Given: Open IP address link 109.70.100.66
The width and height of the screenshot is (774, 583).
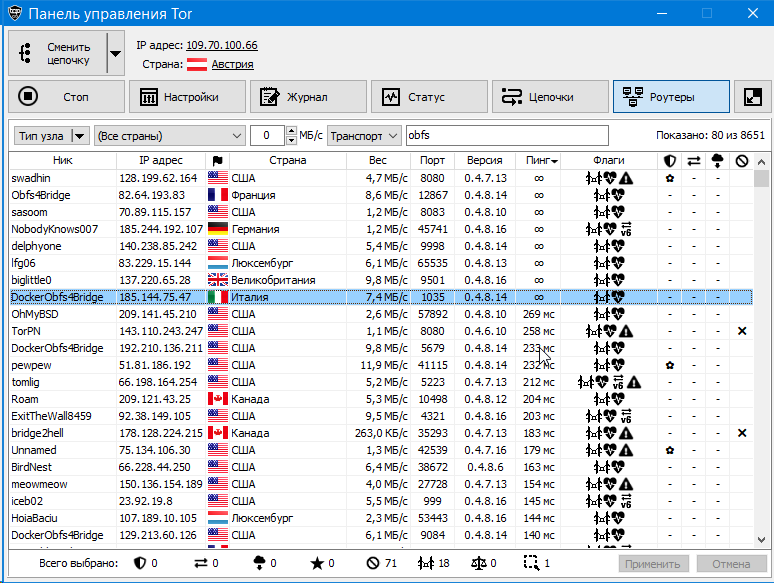Looking at the screenshot, I should 222,45.
